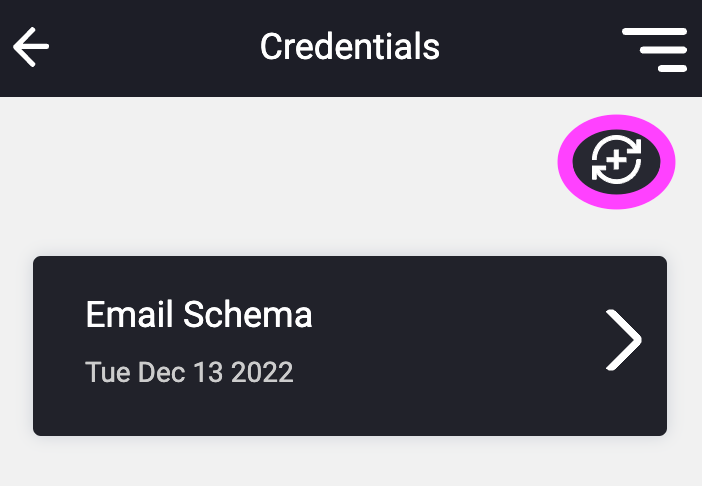Screen dimensions: 702x486
Task: Click the plus sign inside the refresh arrows
Action: point(616,160)
